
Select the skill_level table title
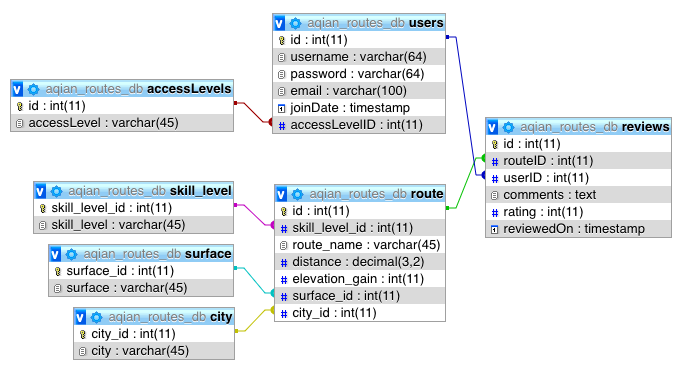(x=150, y=191)
